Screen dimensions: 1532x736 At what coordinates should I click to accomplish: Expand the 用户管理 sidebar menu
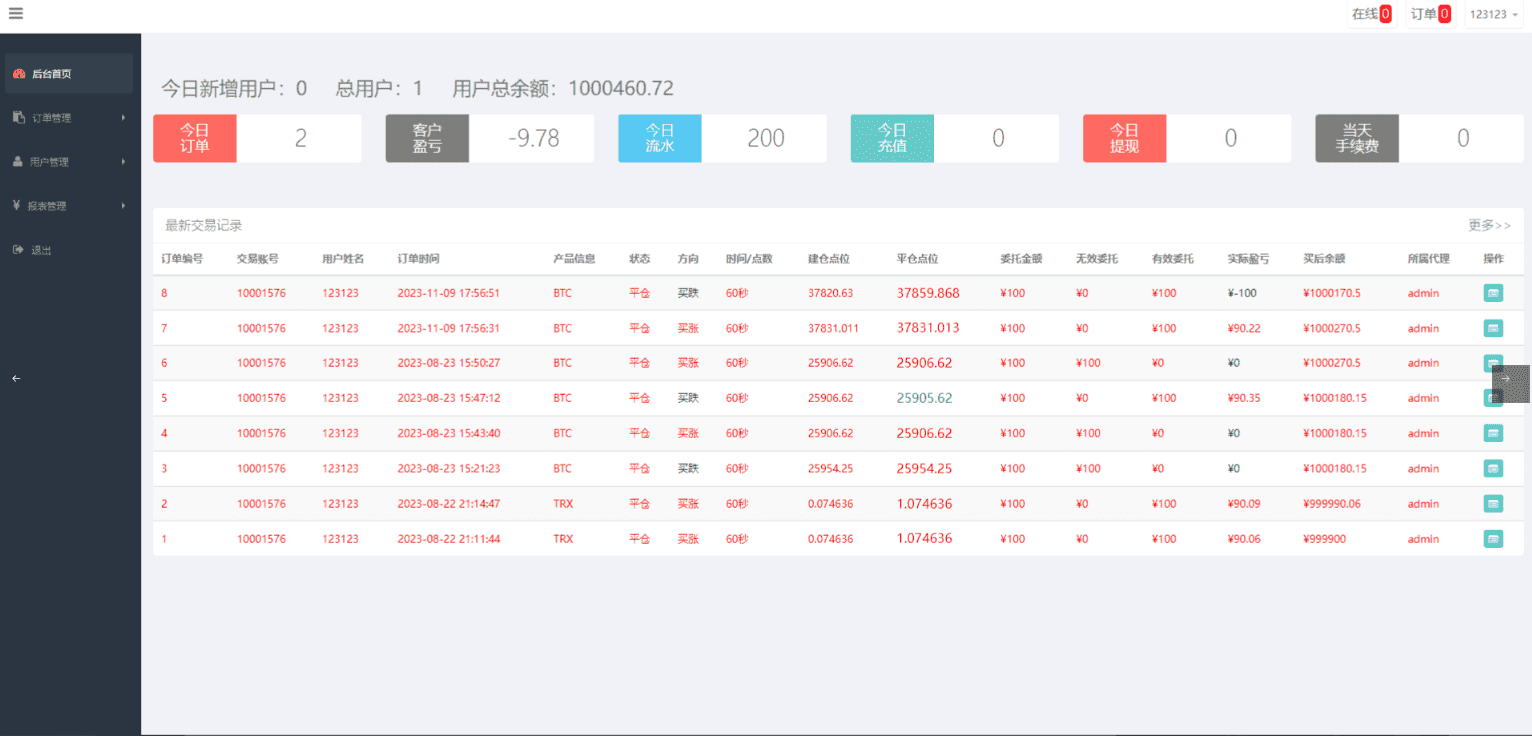[x=69, y=162]
